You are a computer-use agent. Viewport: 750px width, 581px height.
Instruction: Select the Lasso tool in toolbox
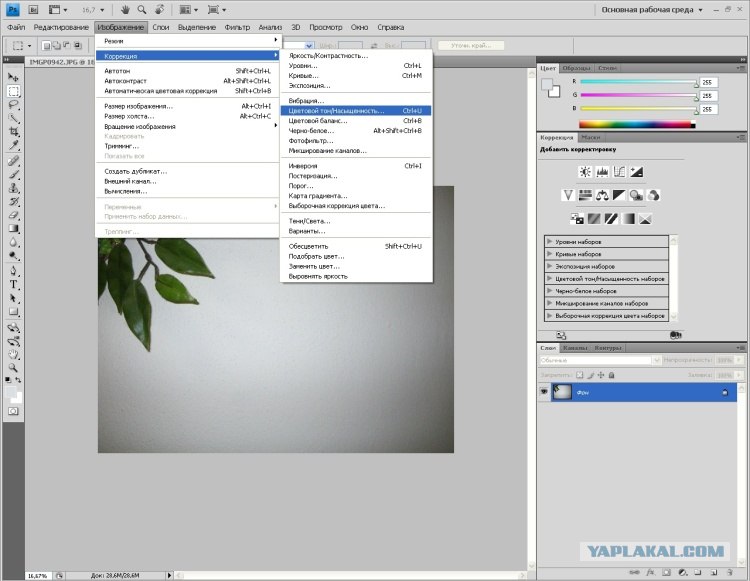(13, 105)
